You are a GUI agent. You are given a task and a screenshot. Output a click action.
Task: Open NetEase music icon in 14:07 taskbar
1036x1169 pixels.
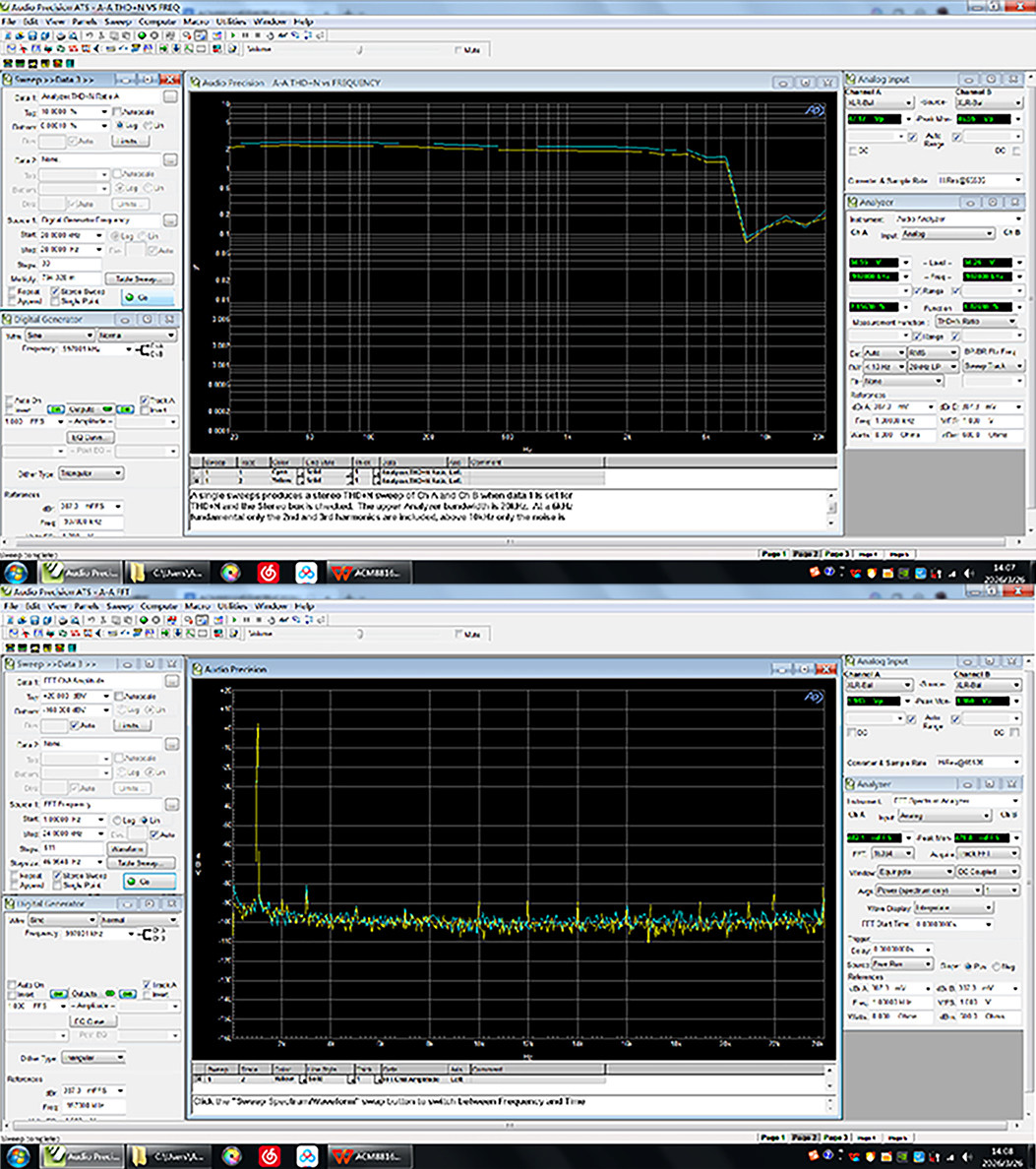[x=269, y=573]
